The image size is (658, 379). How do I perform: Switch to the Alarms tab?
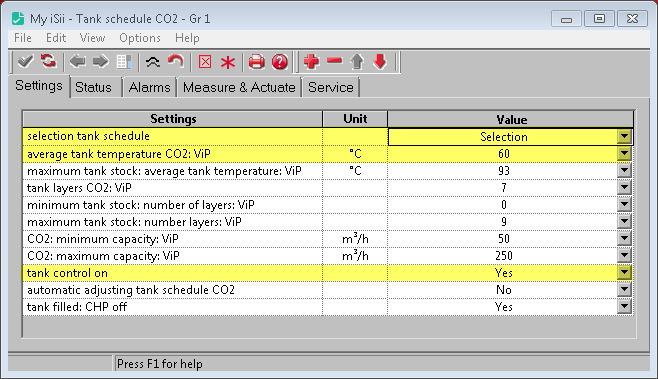(149, 87)
